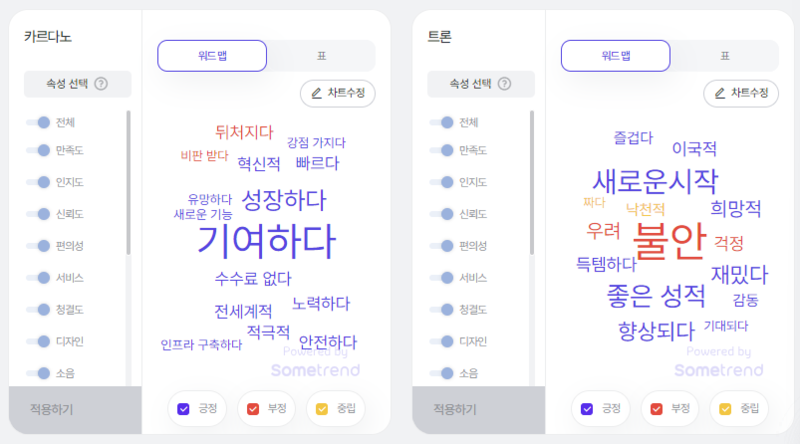This screenshot has height=444, width=800.
Task: Click the red word 불안 in word cloud
Action: [669, 241]
